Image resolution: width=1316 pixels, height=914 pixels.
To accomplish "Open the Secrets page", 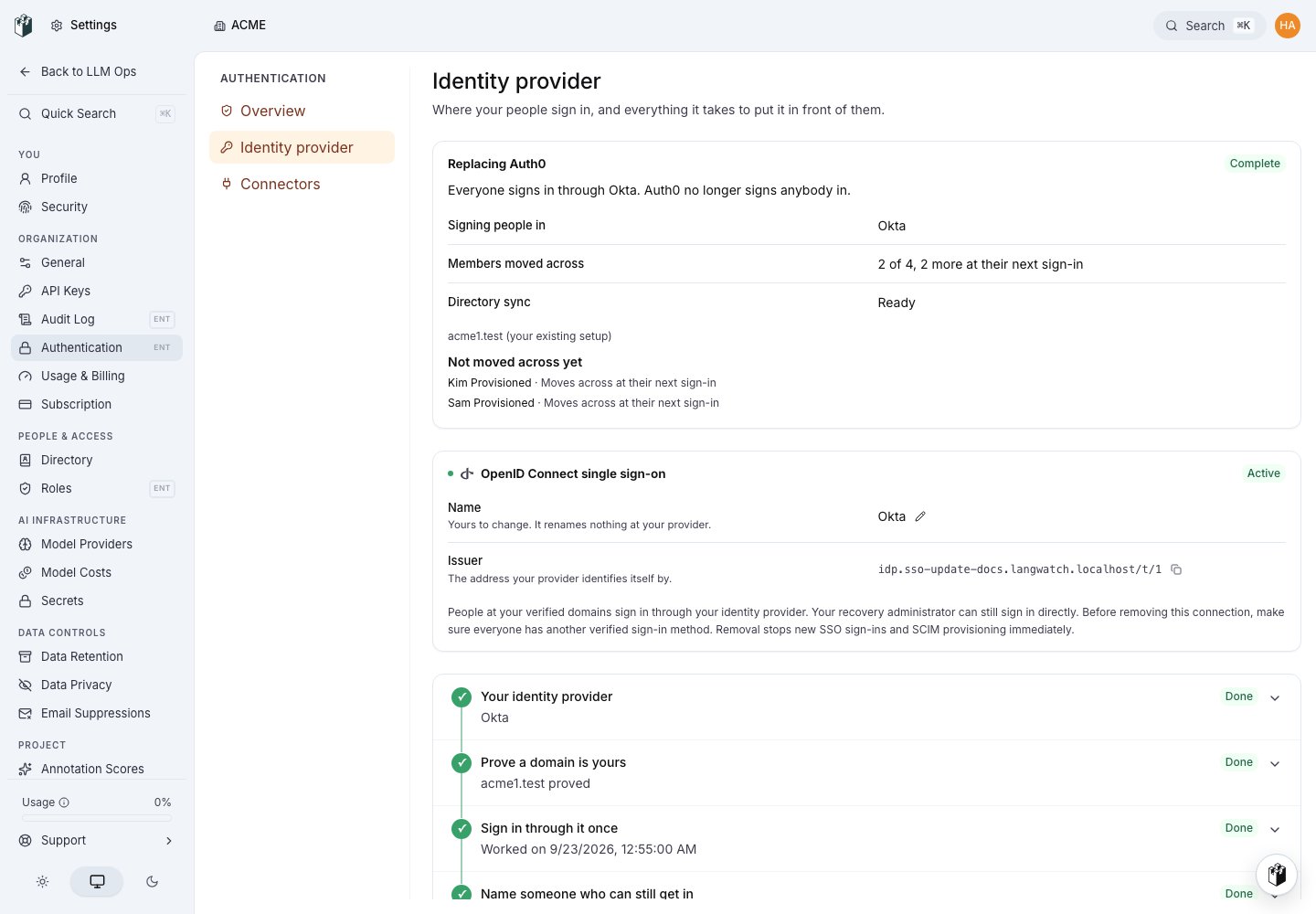I will click(97, 600).
